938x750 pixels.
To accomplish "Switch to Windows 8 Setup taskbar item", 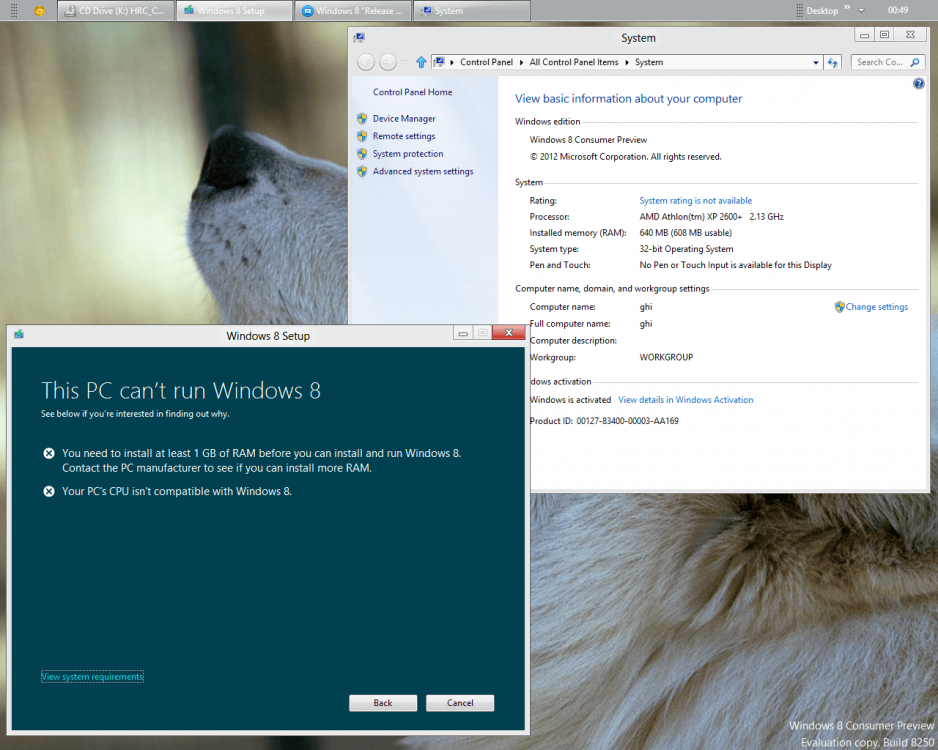I will [x=235, y=11].
